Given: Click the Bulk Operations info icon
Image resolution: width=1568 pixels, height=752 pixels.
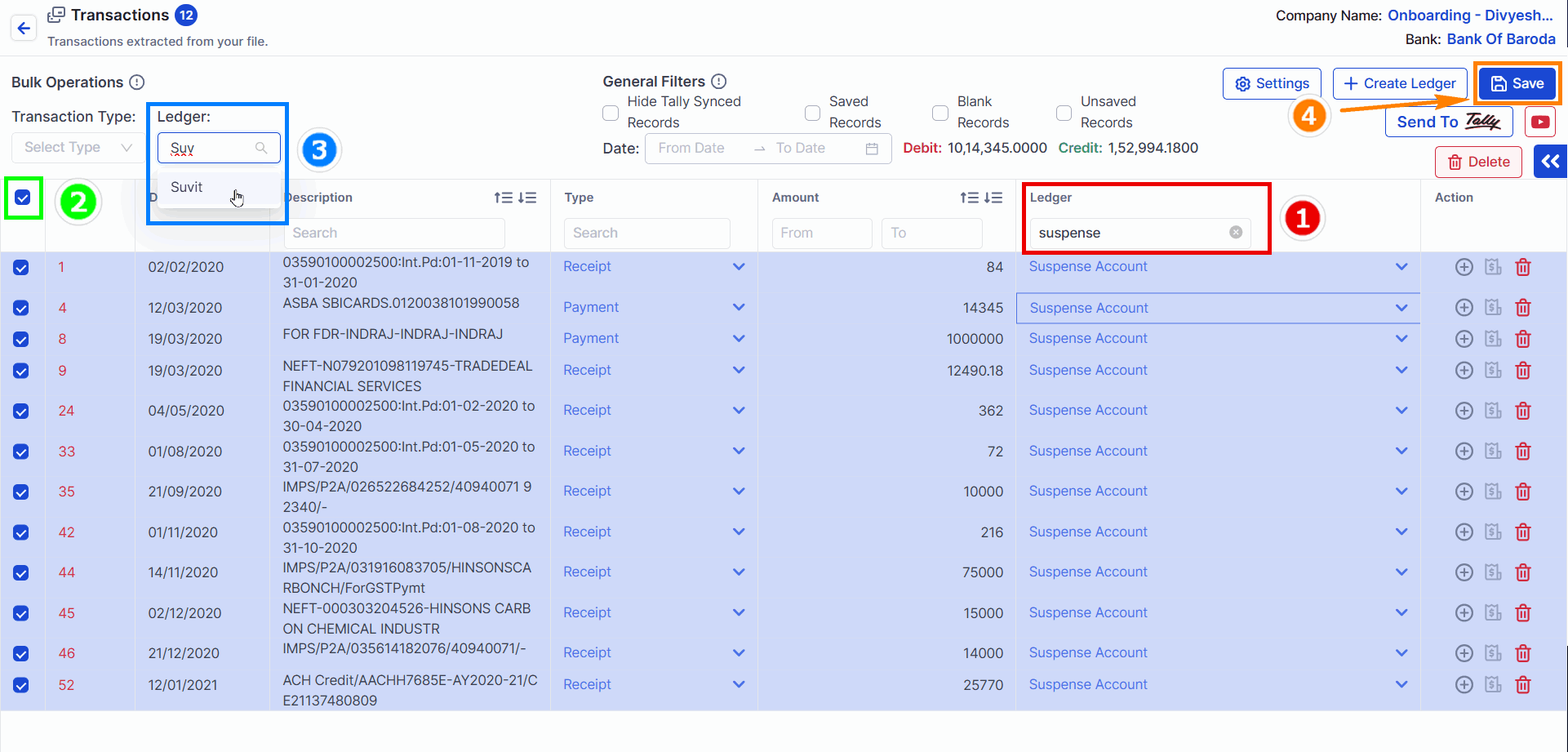Looking at the screenshot, I should [x=137, y=82].
